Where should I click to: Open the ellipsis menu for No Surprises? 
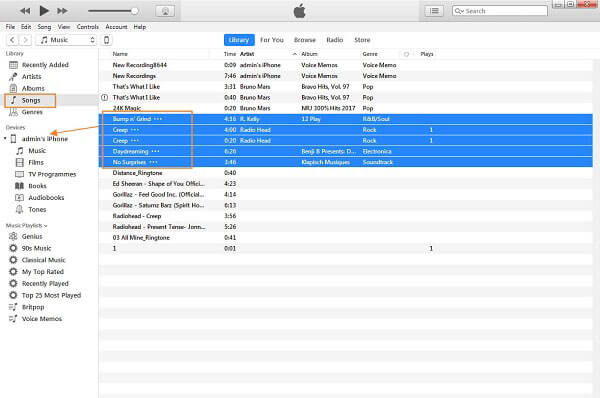153,162
